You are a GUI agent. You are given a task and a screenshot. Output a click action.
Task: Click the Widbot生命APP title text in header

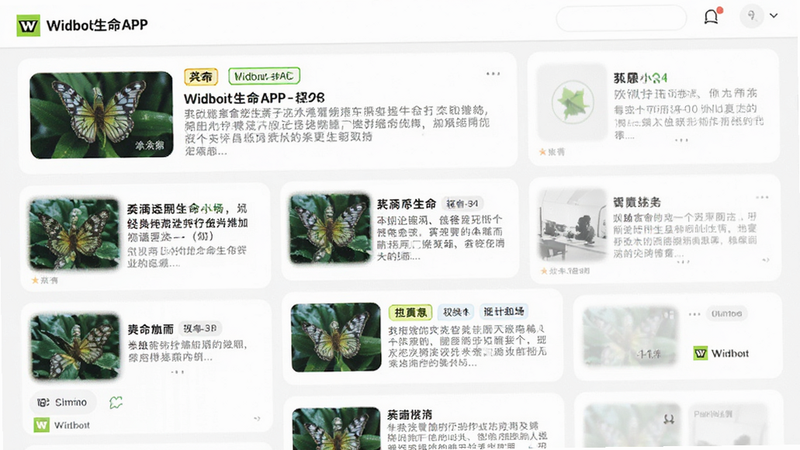point(97,25)
